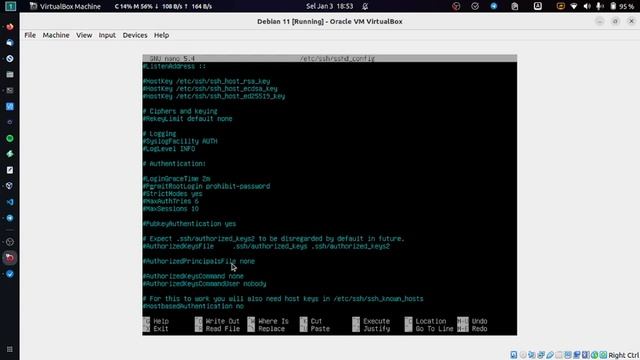Click the CPU execution status icon
Viewport: 640px width, 360px height.
click(586, 355)
